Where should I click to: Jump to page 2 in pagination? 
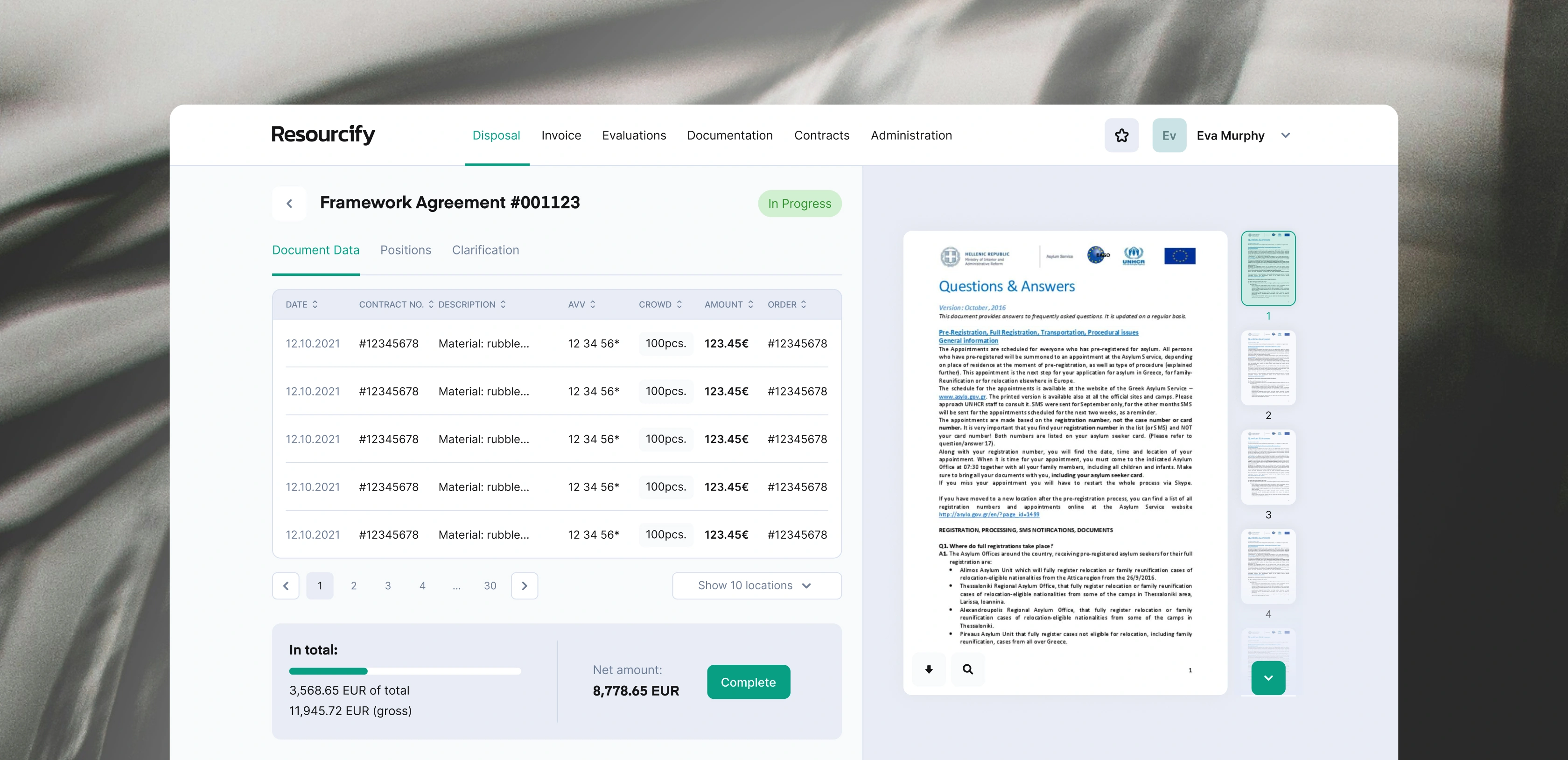tap(354, 586)
